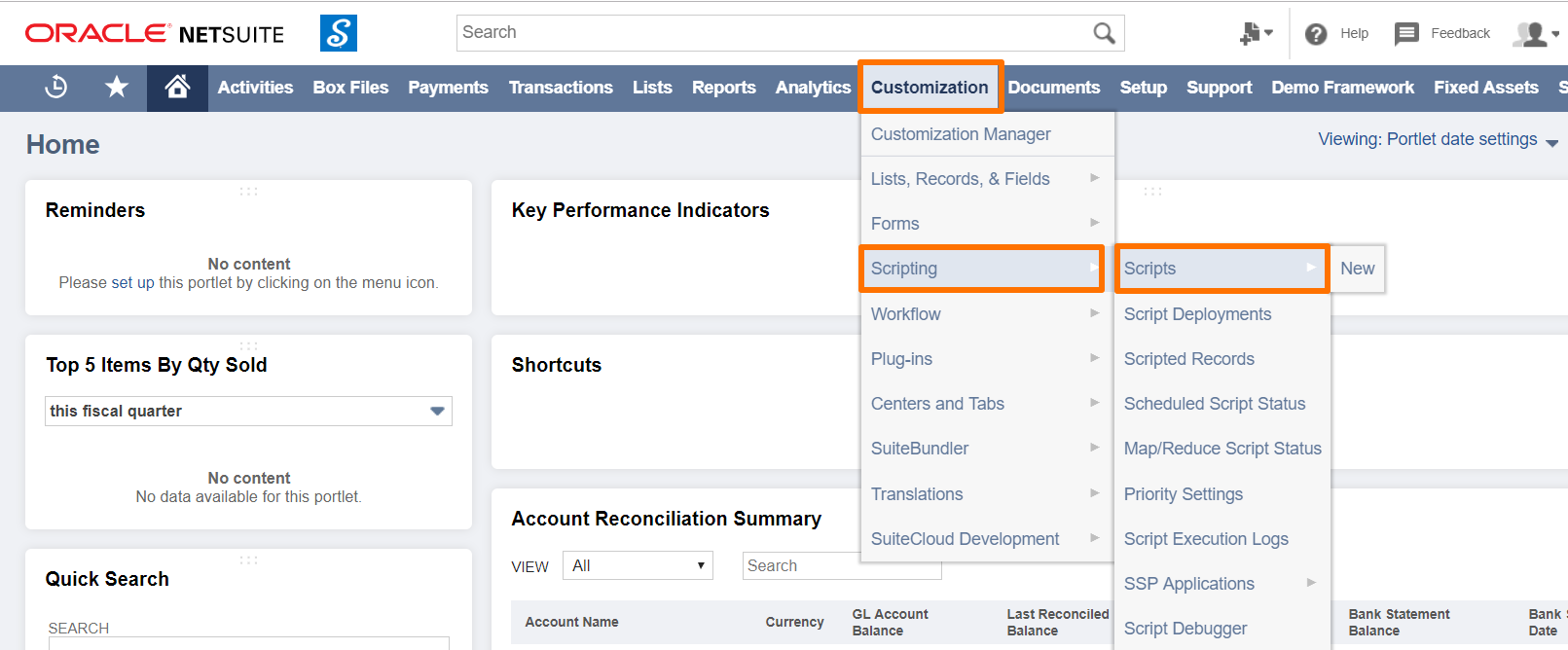Click the Customization menu tab
The image size is (1568, 650).
tap(930, 88)
